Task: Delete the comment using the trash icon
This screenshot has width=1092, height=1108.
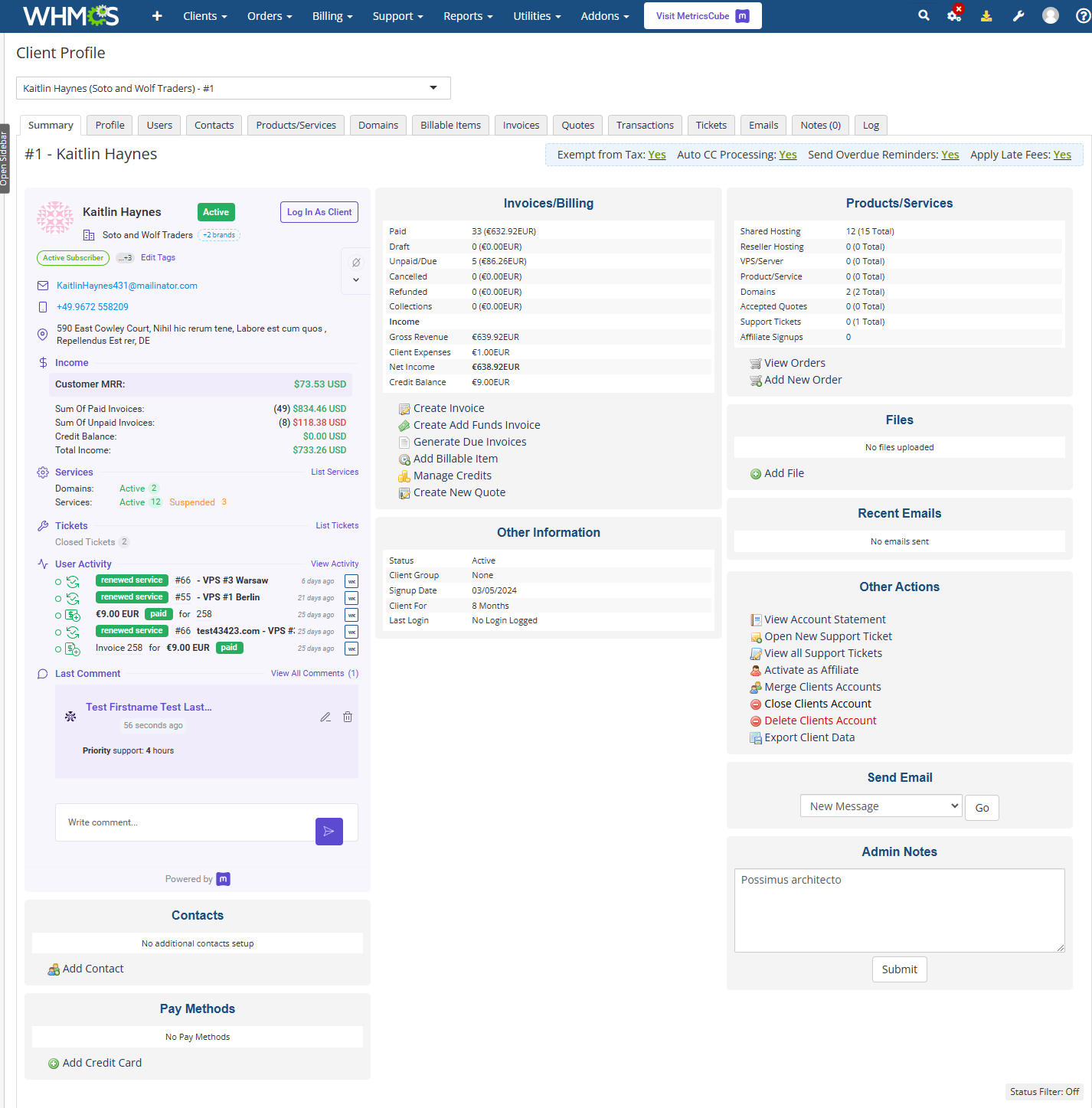Action: click(348, 717)
